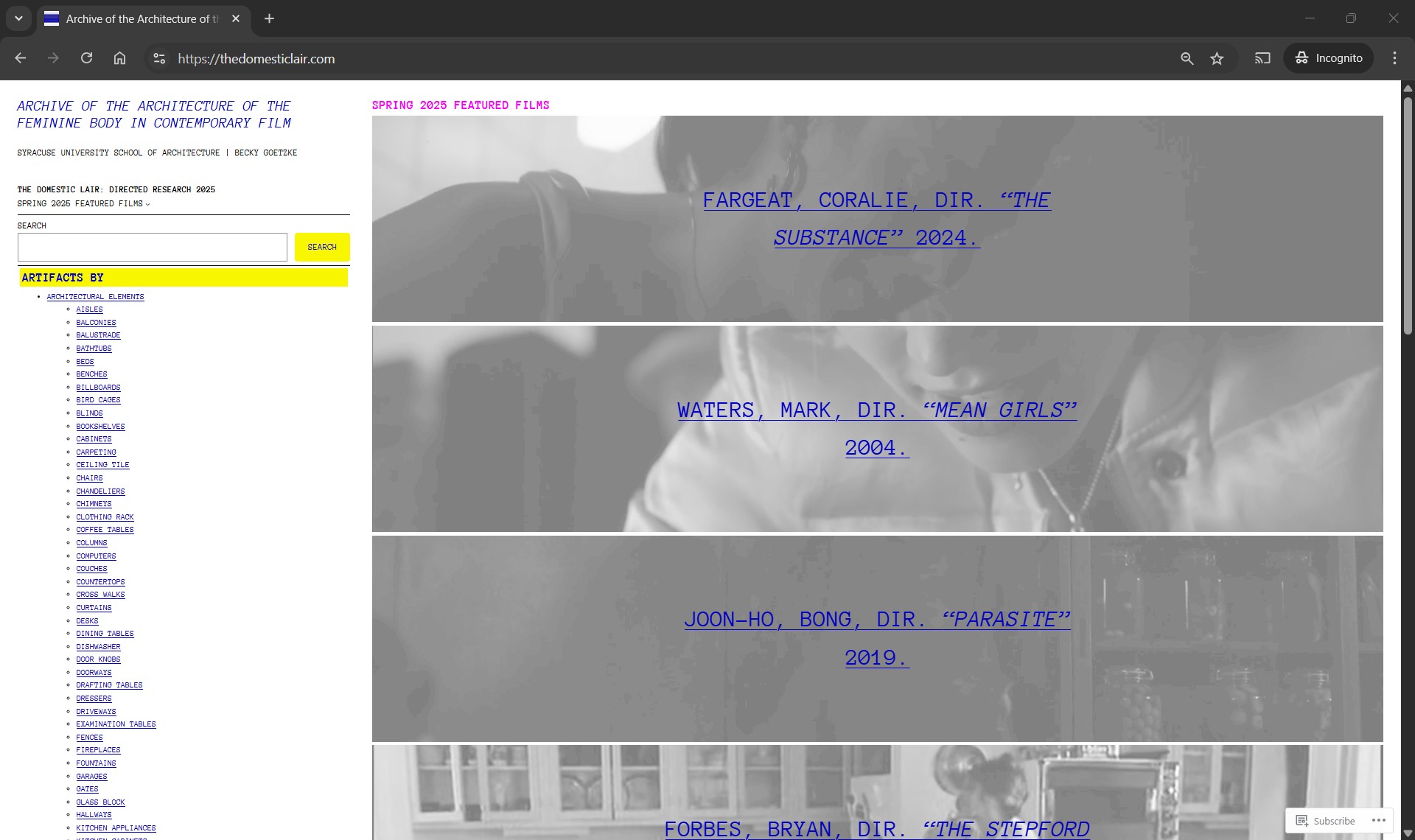Open The Stepford film link by Forbes

pos(877,829)
